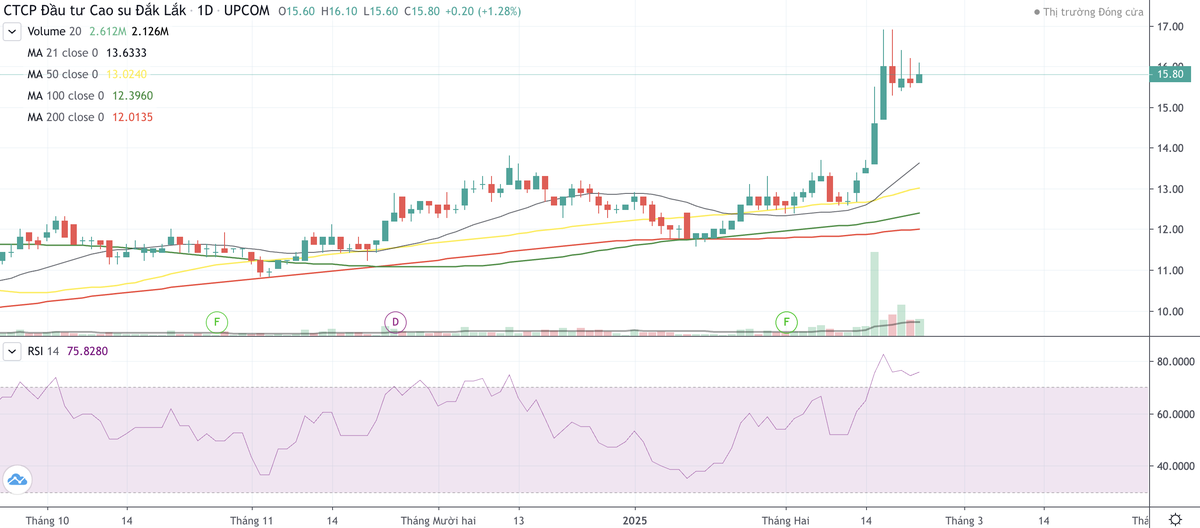
Task: Click the 15.80 current price label
Action: point(1169,74)
